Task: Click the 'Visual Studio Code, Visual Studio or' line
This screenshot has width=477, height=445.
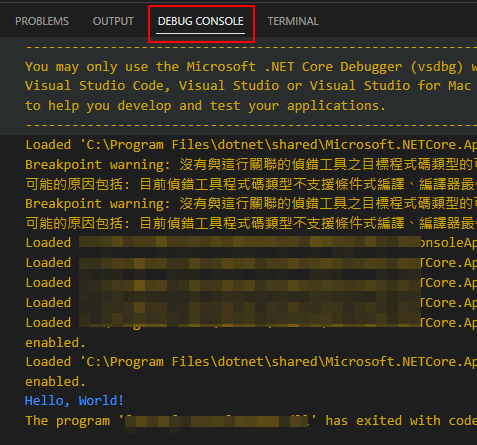Action: pyautogui.click(x=248, y=86)
